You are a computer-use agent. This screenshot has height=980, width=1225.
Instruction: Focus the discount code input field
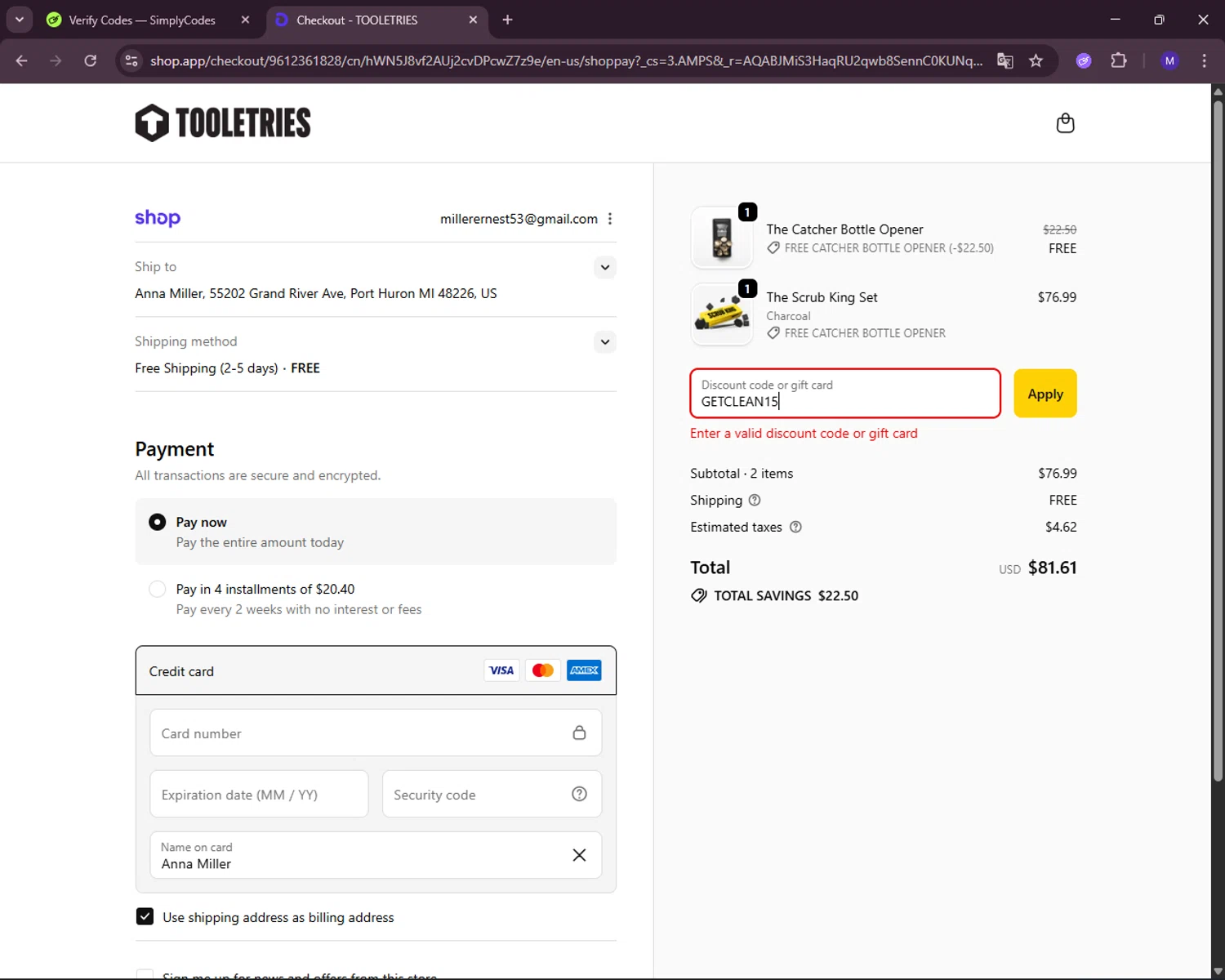[x=845, y=394]
